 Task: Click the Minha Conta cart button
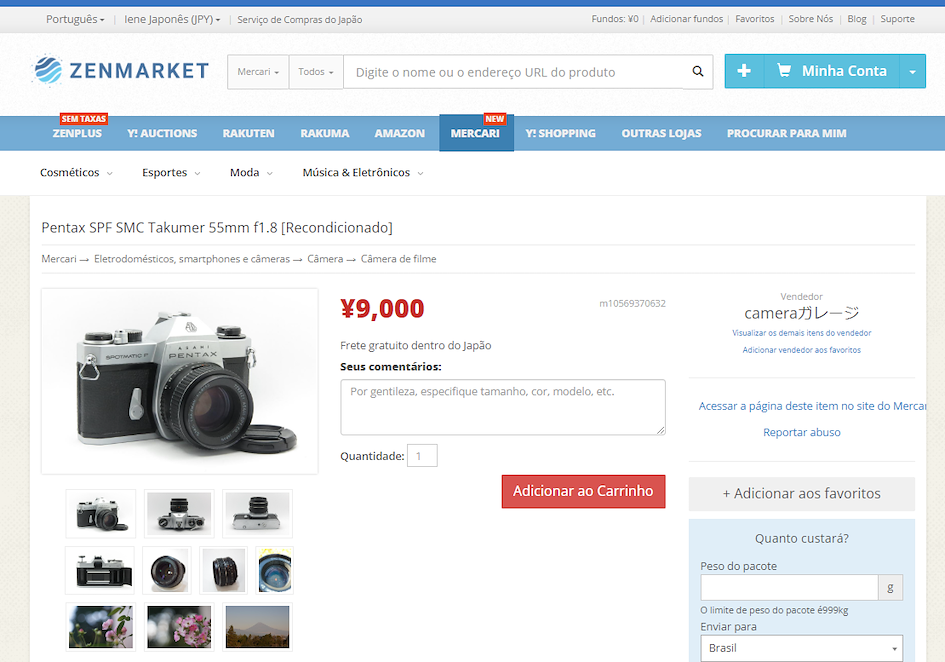(831, 71)
